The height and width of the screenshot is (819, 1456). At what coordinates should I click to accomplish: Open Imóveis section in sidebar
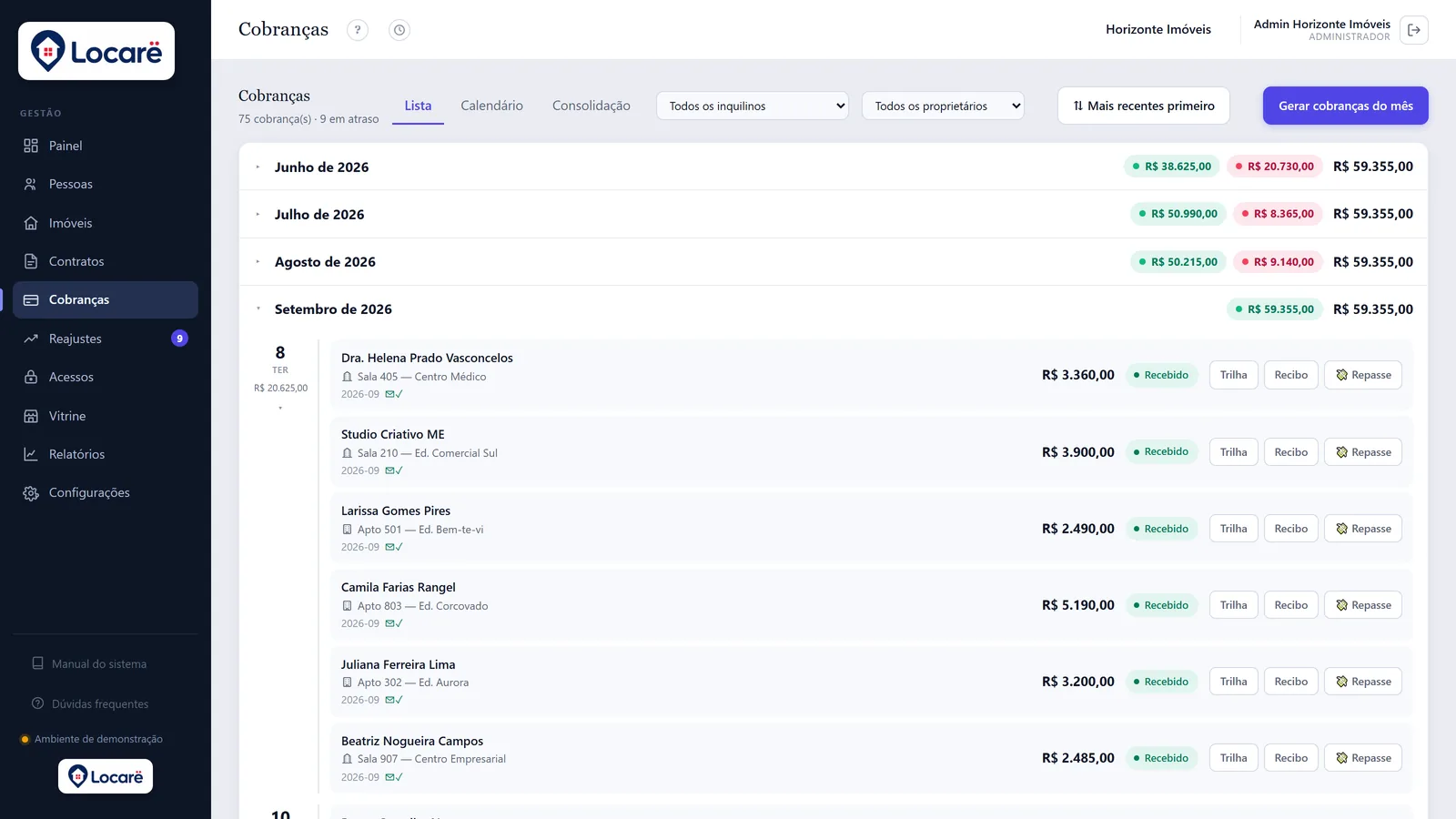pos(106,223)
